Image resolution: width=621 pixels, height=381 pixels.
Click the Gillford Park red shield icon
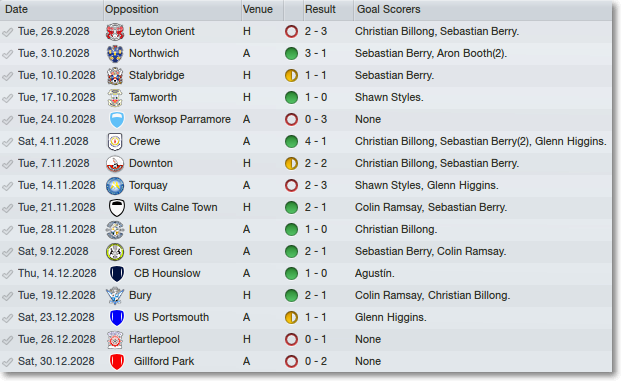117,362
